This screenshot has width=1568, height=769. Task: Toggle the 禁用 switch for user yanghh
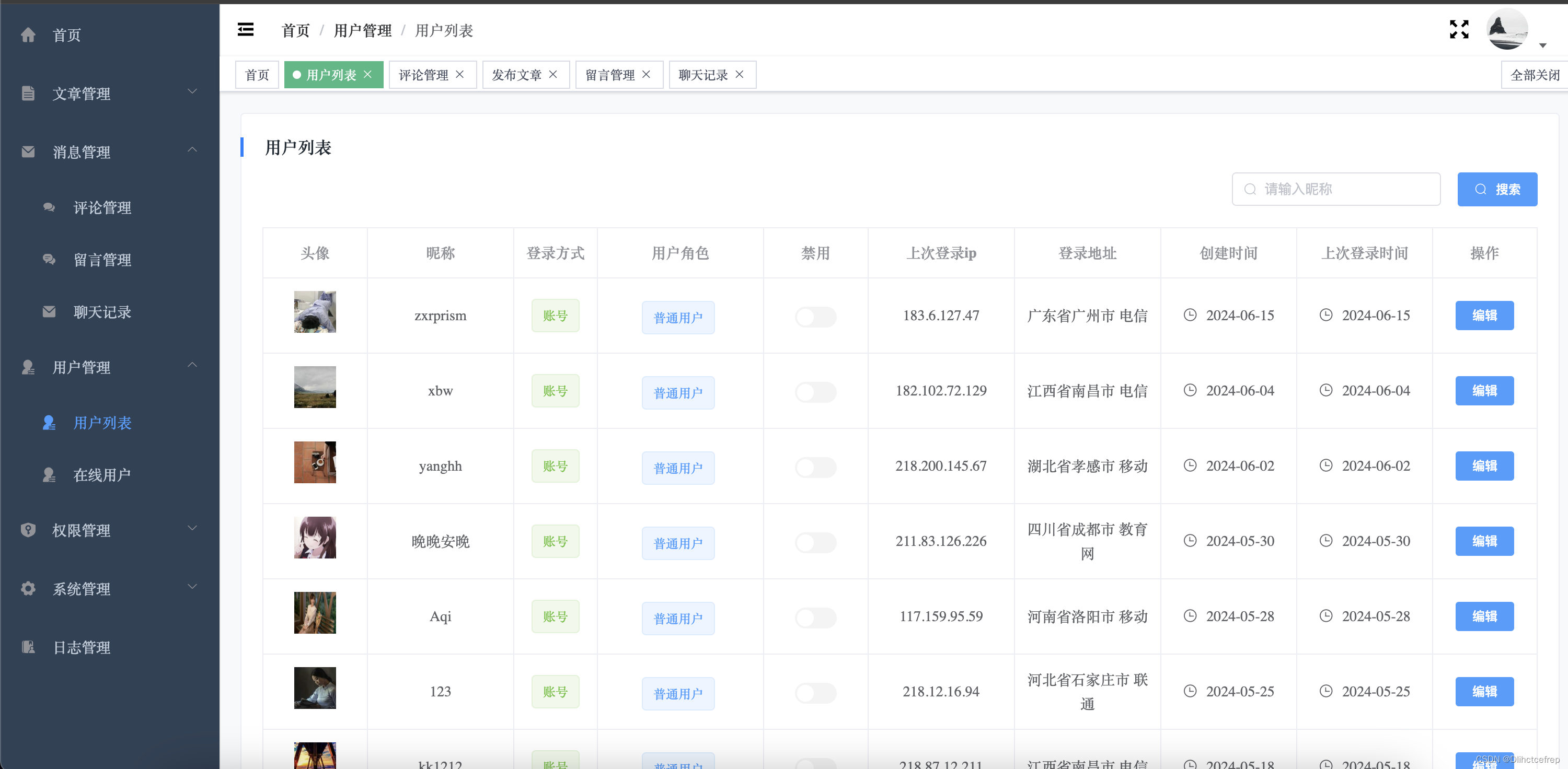click(816, 467)
